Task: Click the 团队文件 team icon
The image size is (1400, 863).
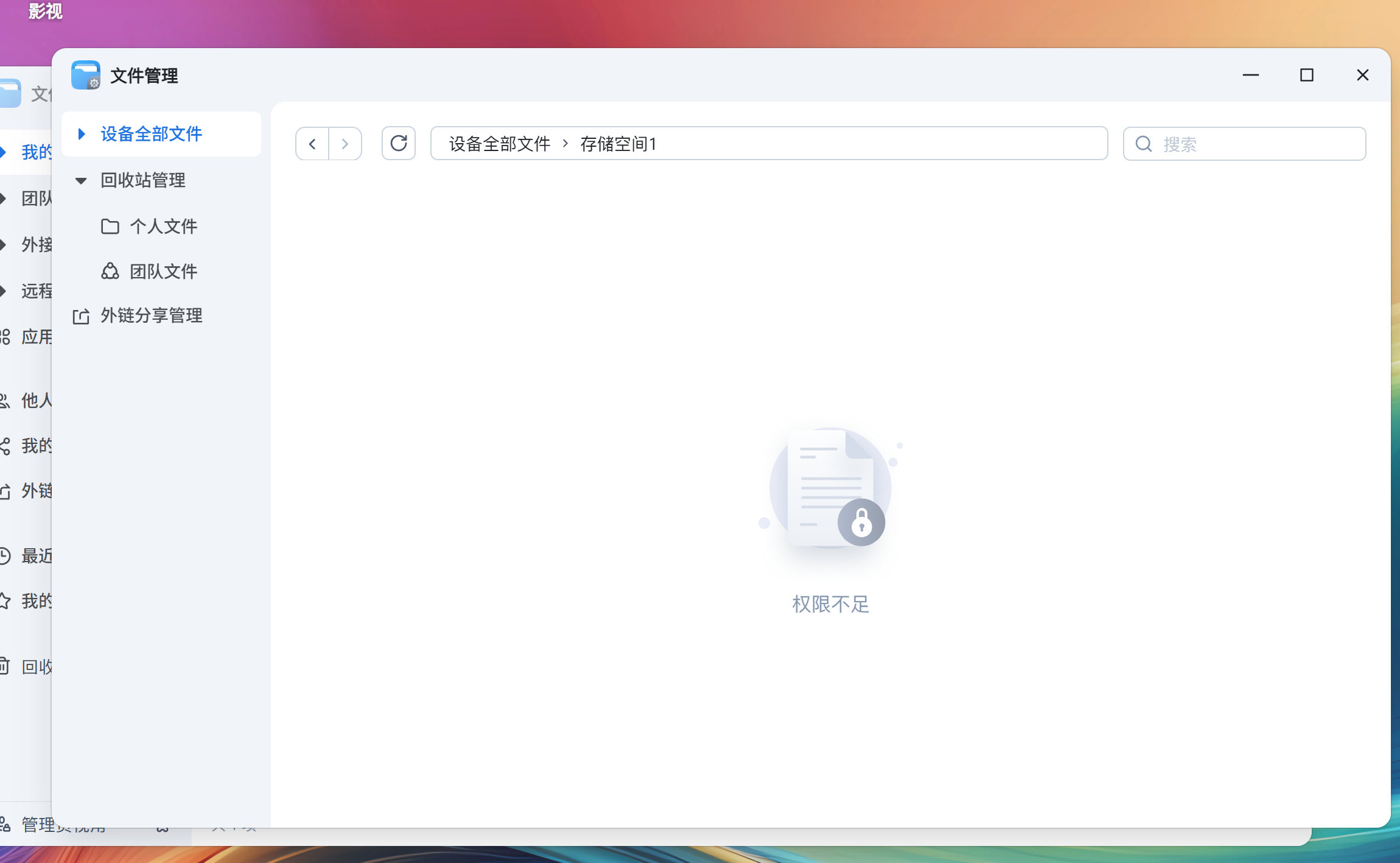Action: coord(110,271)
